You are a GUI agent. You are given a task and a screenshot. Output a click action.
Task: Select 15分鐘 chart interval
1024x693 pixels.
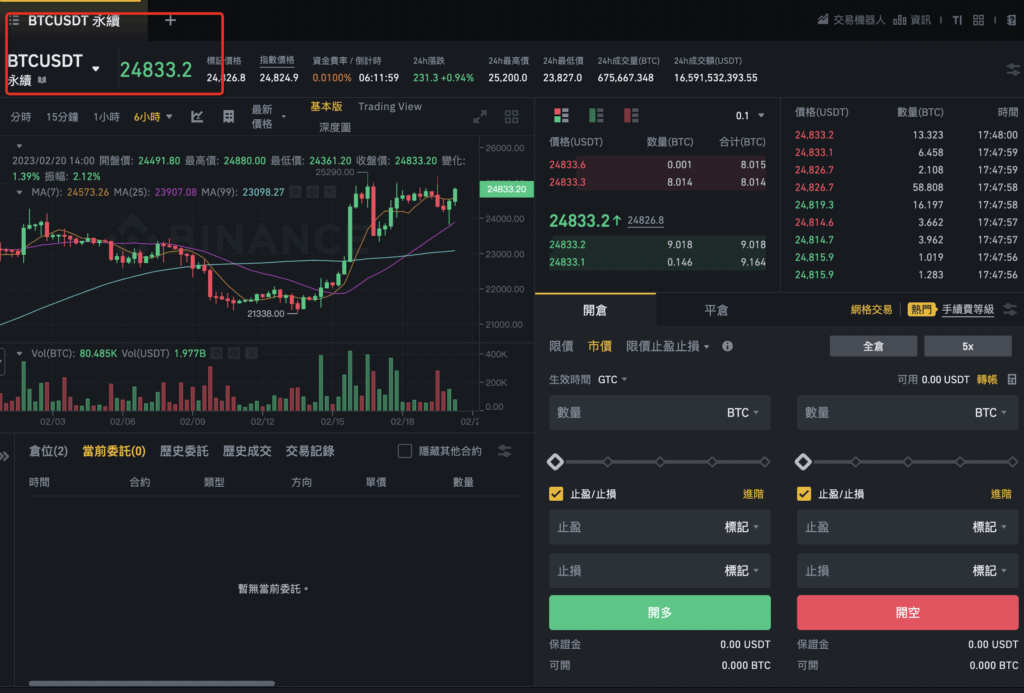click(x=62, y=117)
